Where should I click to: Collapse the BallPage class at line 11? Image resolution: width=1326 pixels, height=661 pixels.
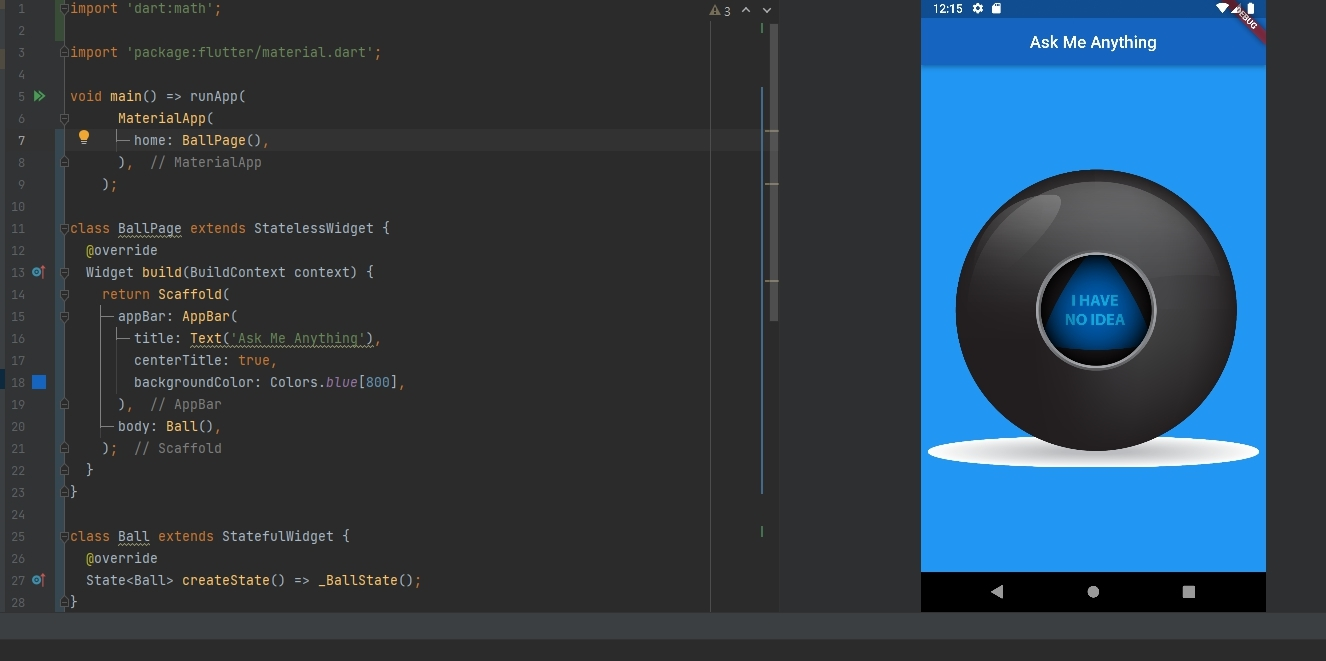tap(64, 228)
